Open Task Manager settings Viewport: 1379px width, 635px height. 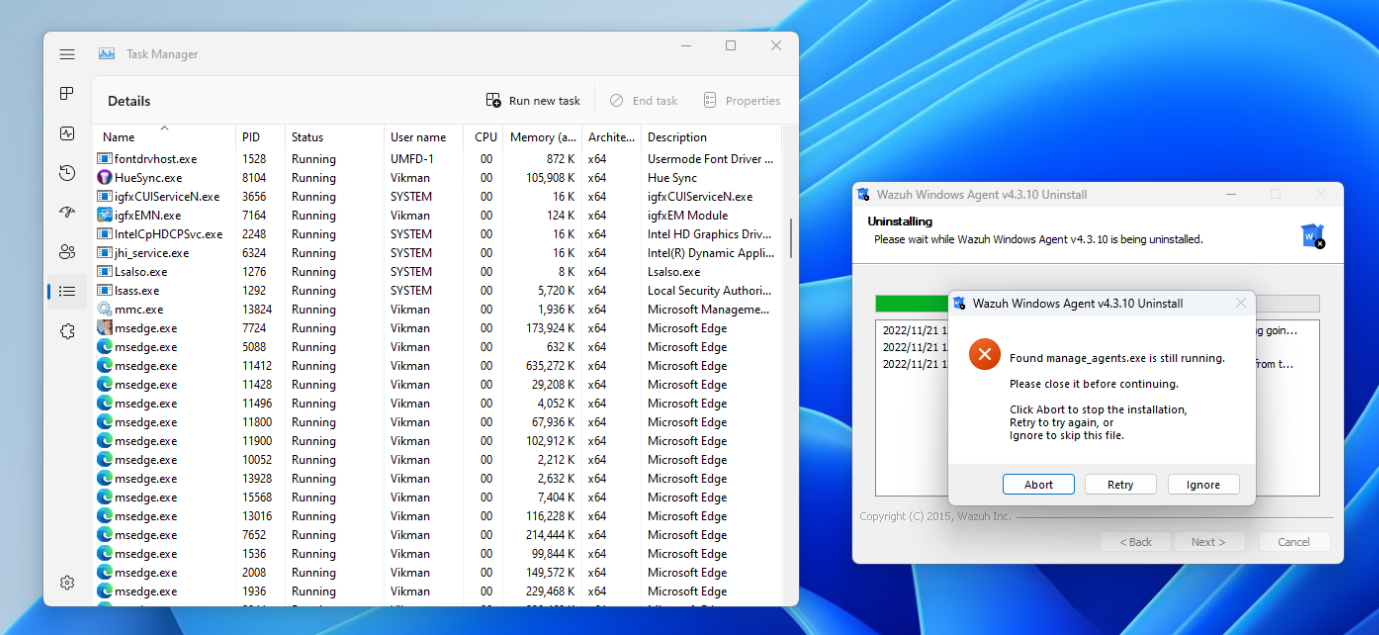[67, 582]
